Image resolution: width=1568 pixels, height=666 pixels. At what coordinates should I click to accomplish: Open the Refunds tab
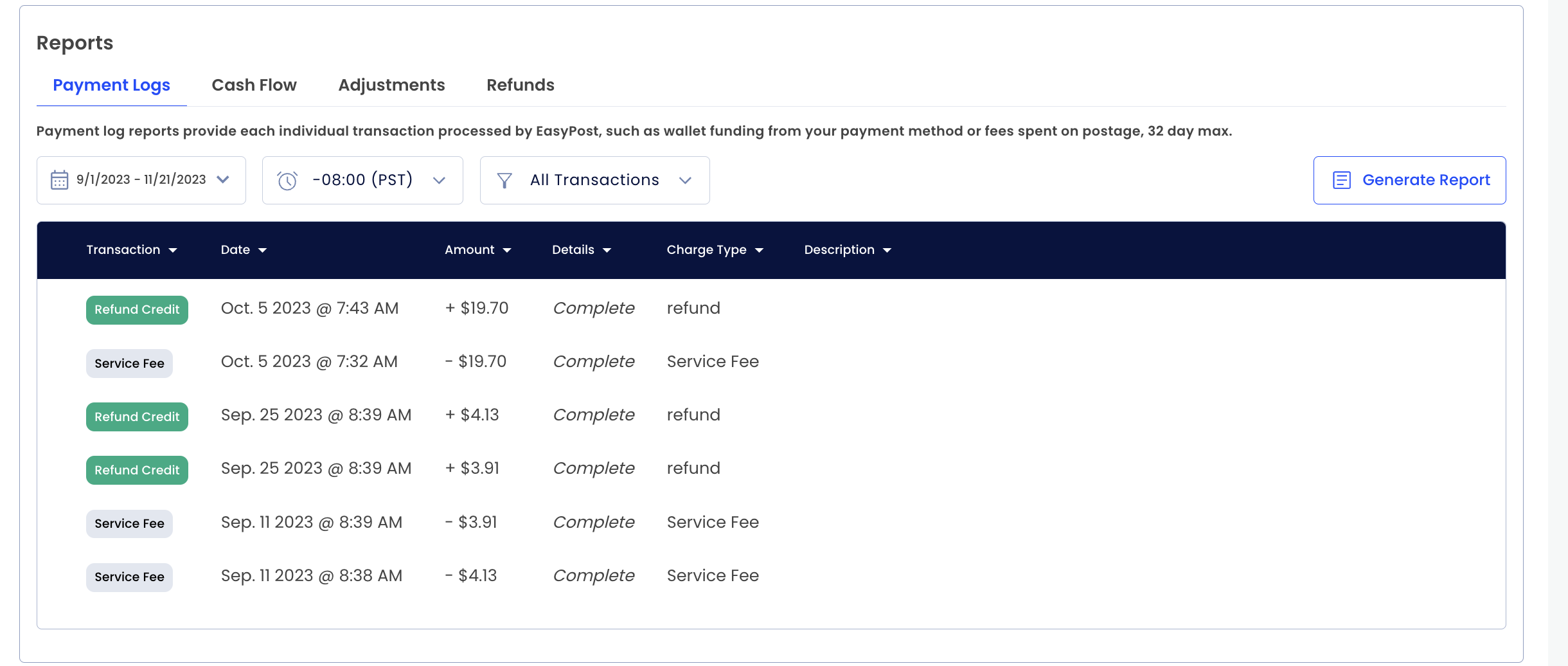pos(521,85)
